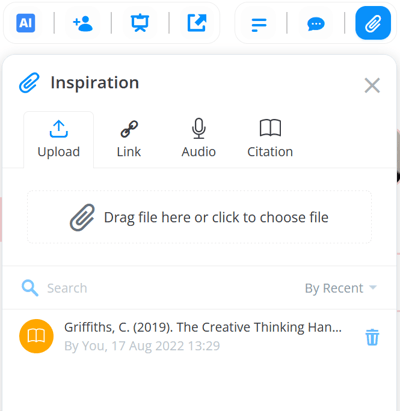Viewport: 400px width, 411px height.
Task: Select the Audio tab
Action: [199, 139]
